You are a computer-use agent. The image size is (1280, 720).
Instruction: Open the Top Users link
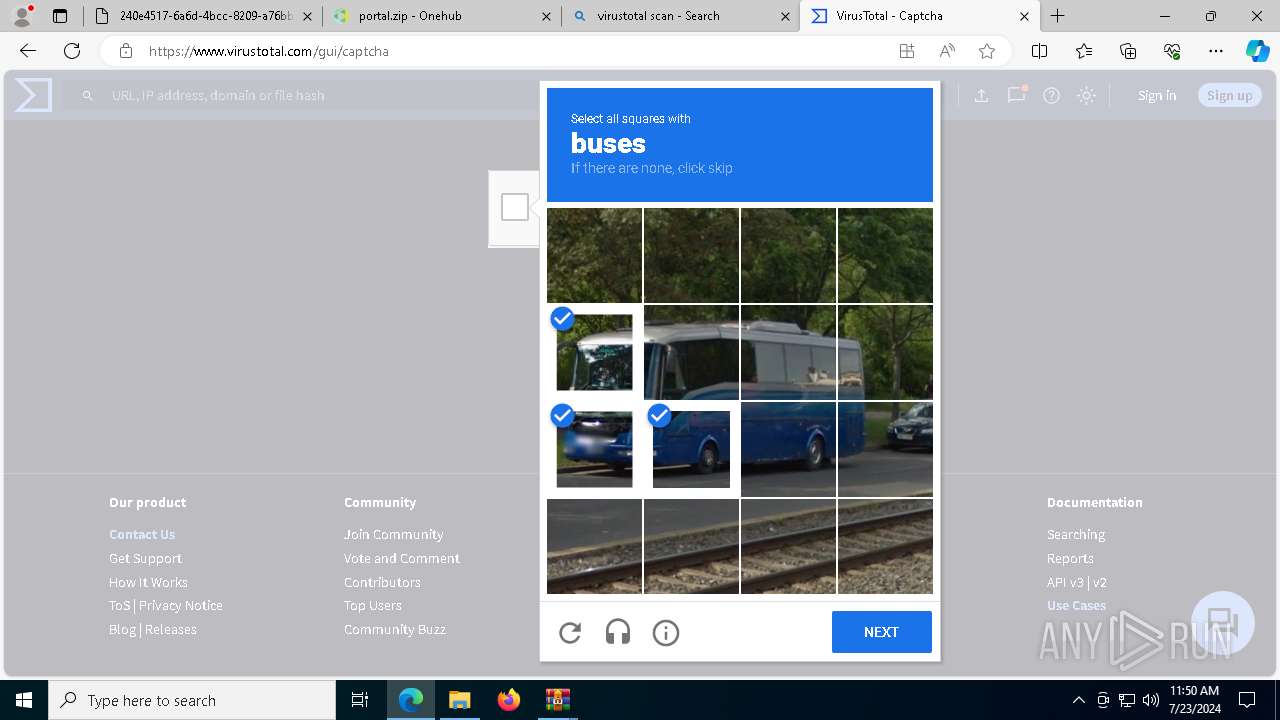(373, 605)
